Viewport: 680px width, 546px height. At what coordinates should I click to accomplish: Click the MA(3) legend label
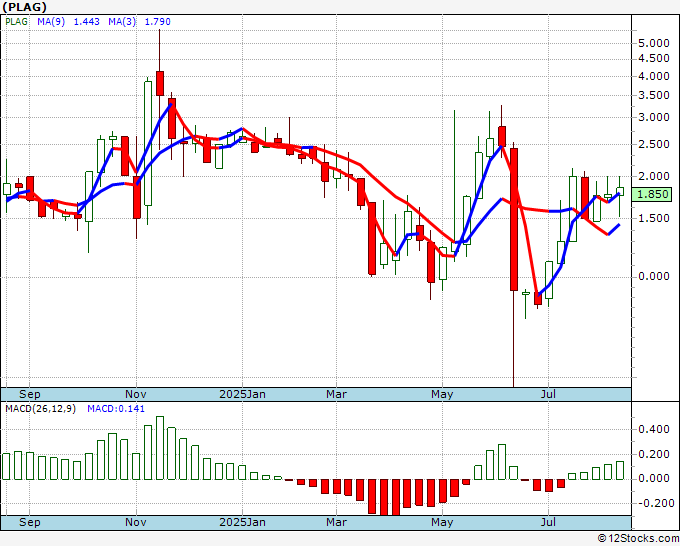(x=122, y=22)
